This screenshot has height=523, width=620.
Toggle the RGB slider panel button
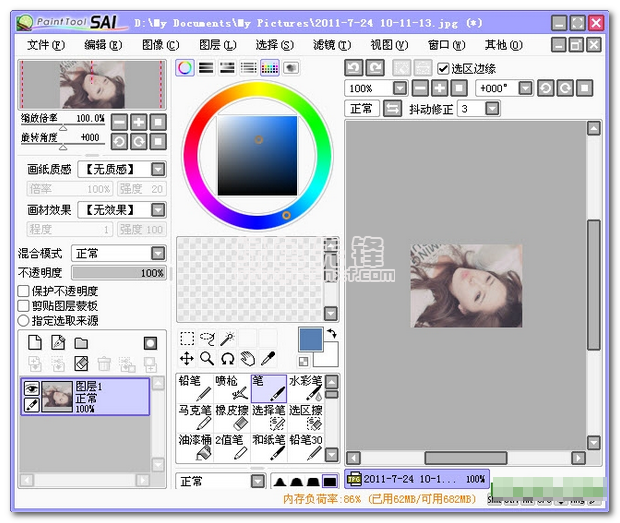point(206,68)
